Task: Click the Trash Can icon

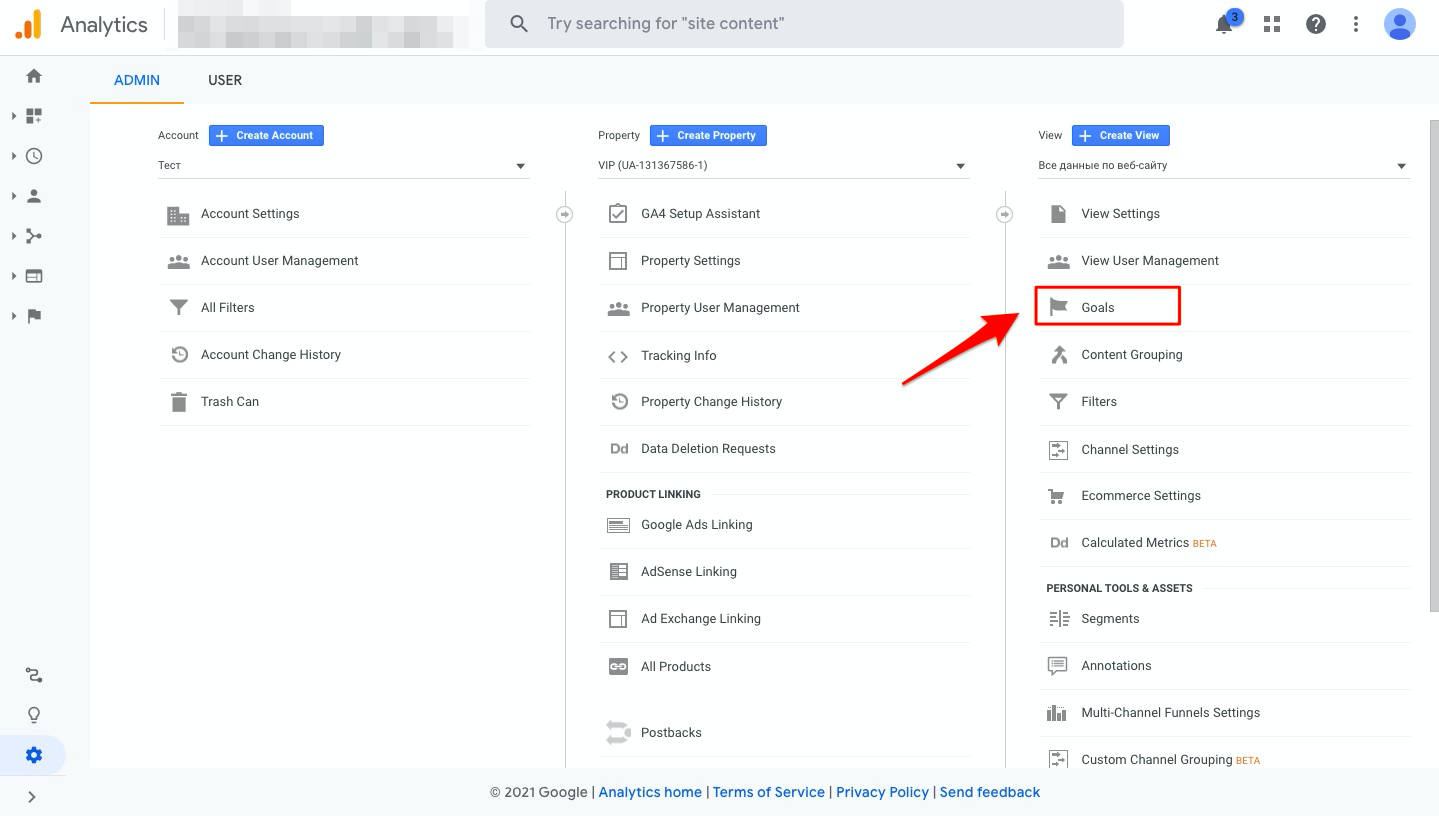Action: (x=178, y=402)
